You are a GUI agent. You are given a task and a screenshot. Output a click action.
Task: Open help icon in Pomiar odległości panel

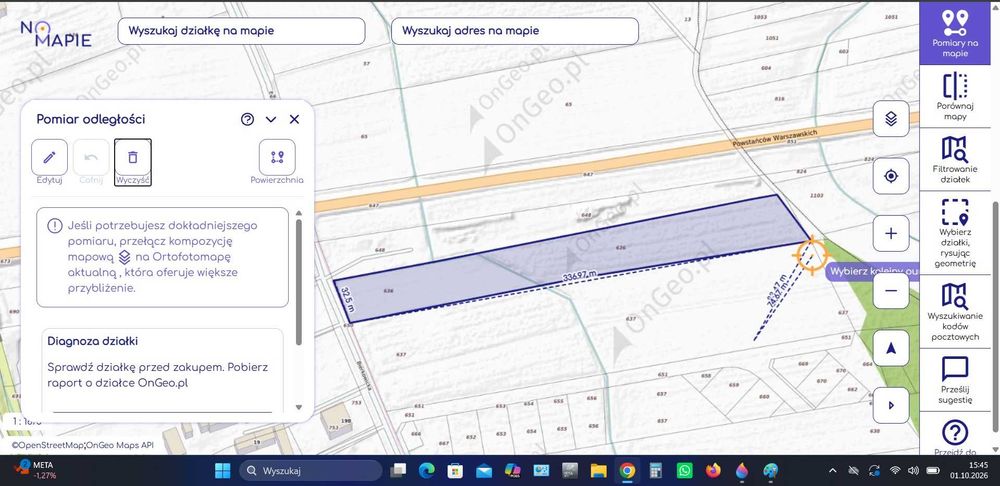pyautogui.click(x=247, y=119)
